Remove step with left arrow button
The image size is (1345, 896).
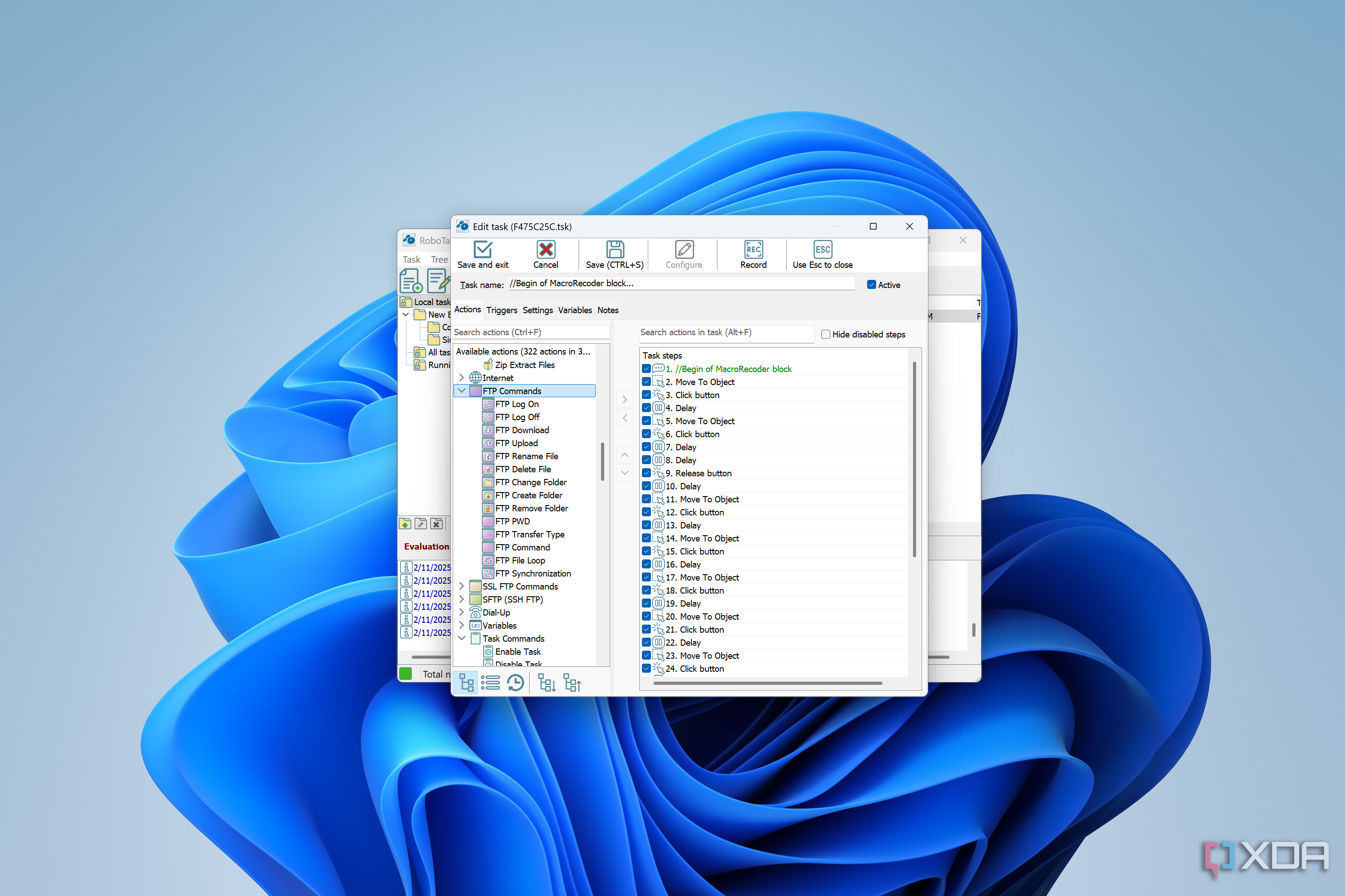point(625,418)
